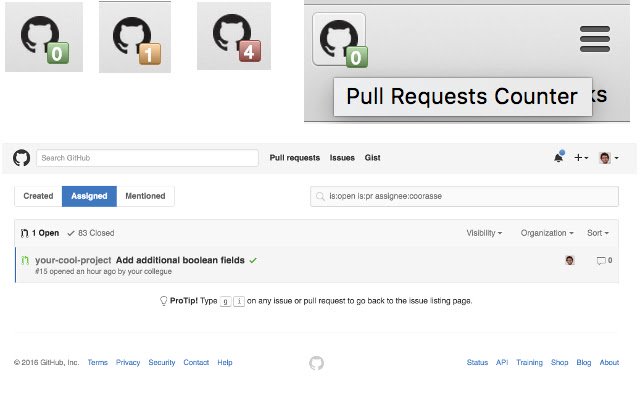Viewport: 640px width, 400px height.
Task: Open Issues in the header navigation
Action: click(342, 158)
